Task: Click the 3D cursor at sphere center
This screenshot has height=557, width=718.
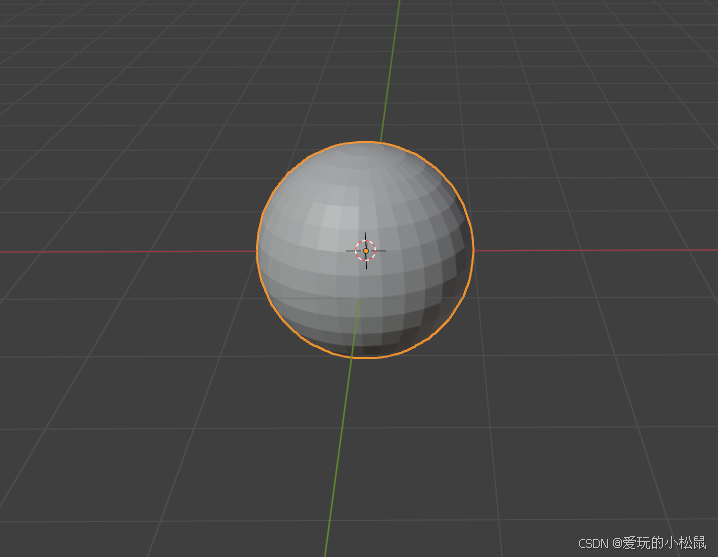Action: pyautogui.click(x=366, y=251)
